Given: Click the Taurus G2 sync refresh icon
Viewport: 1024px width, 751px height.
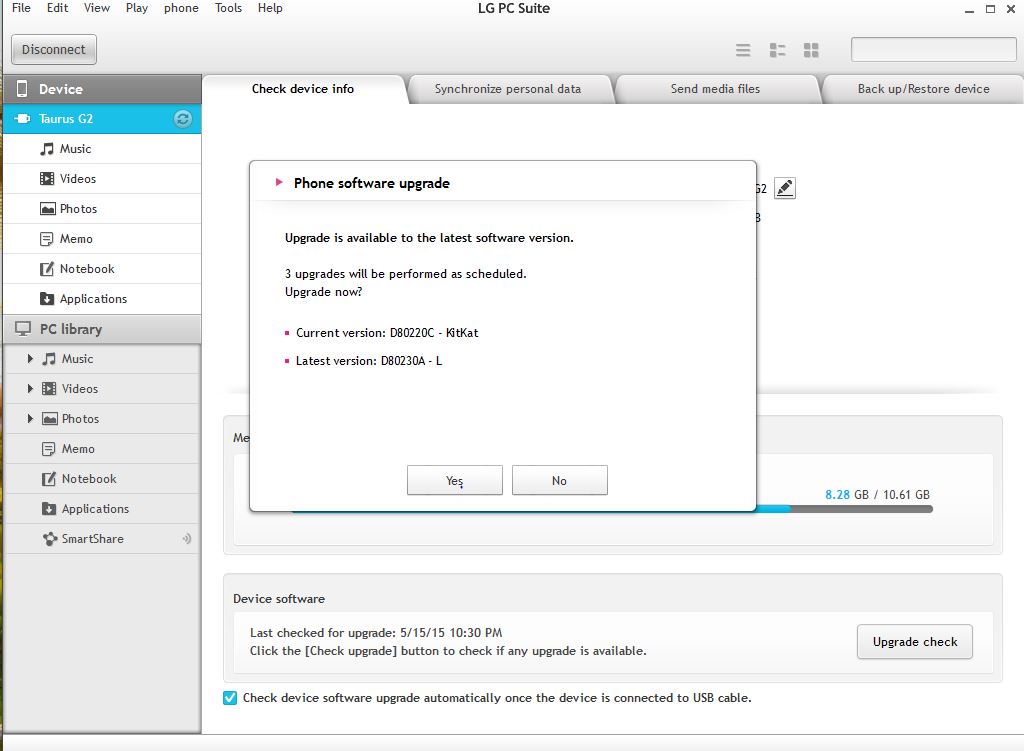Looking at the screenshot, I should coord(183,119).
